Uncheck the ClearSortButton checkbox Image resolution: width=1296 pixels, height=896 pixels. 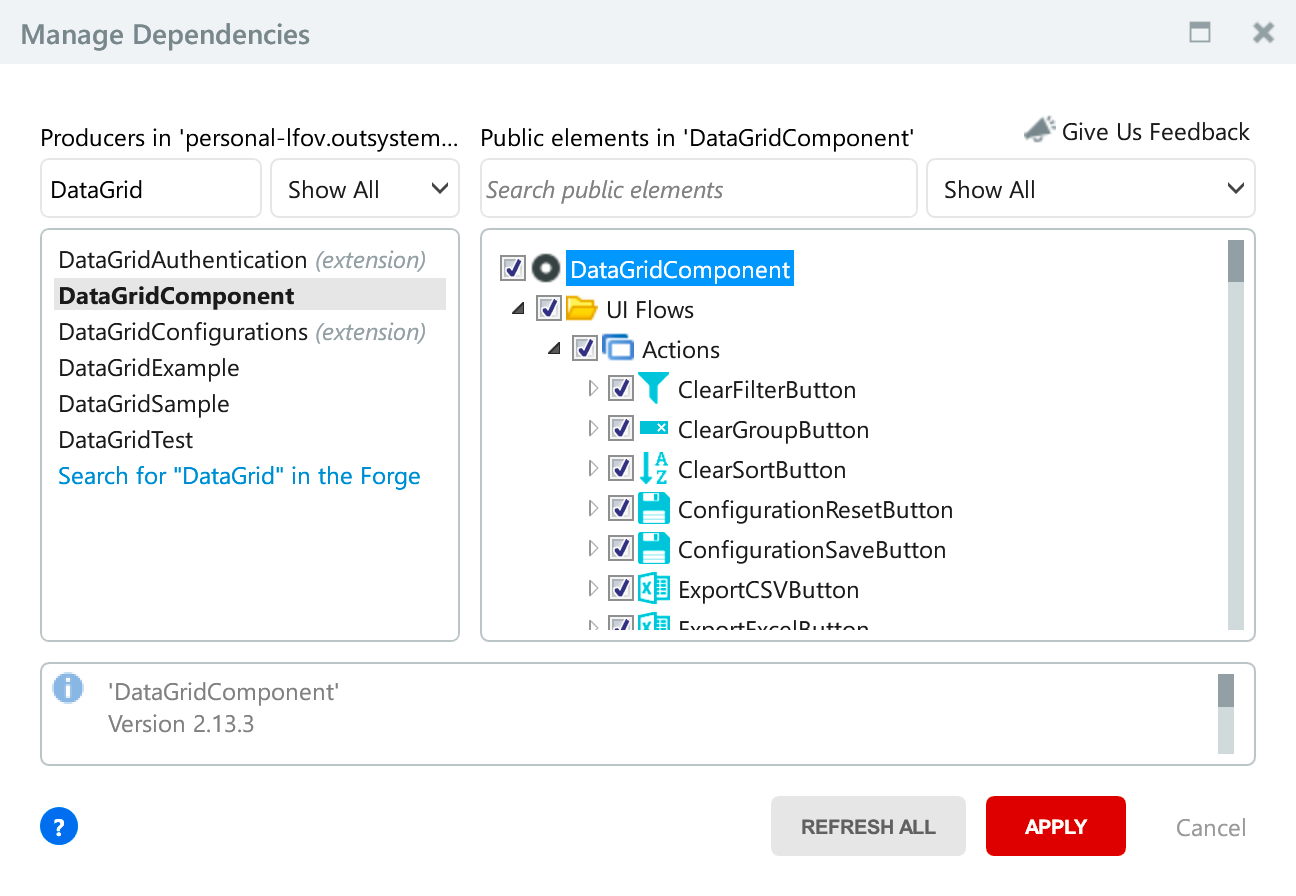click(x=621, y=469)
